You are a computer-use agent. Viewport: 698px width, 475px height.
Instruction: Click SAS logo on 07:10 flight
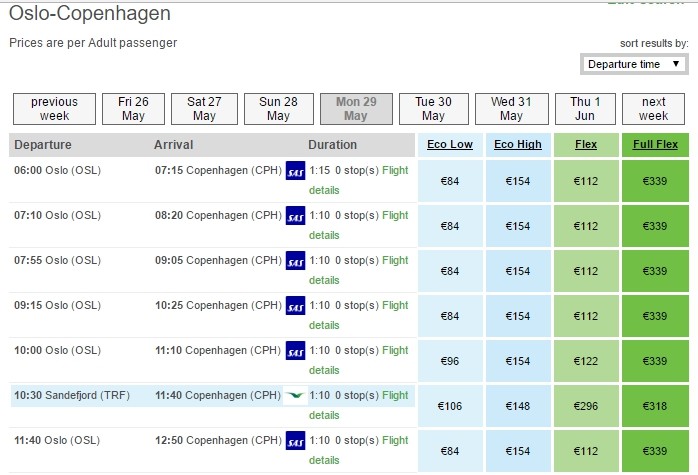pos(295,215)
